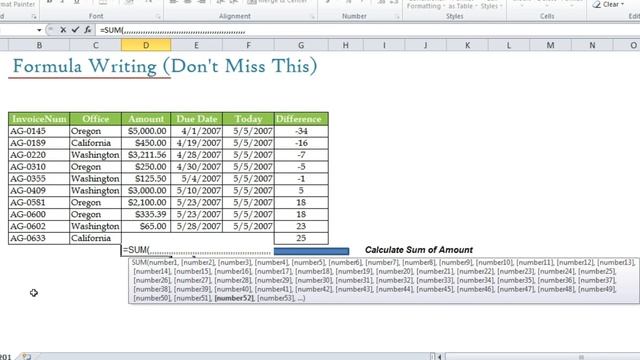The height and width of the screenshot is (360, 640).
Task: Select column I header
Action: [384, 45]
